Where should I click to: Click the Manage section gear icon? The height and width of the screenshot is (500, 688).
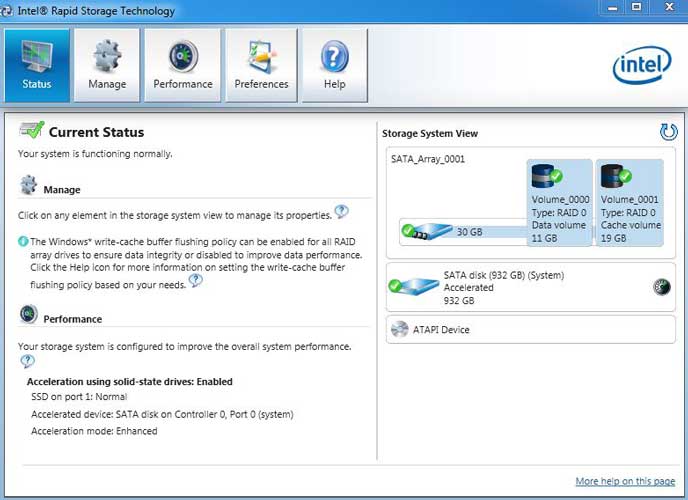tap(29, 185)
